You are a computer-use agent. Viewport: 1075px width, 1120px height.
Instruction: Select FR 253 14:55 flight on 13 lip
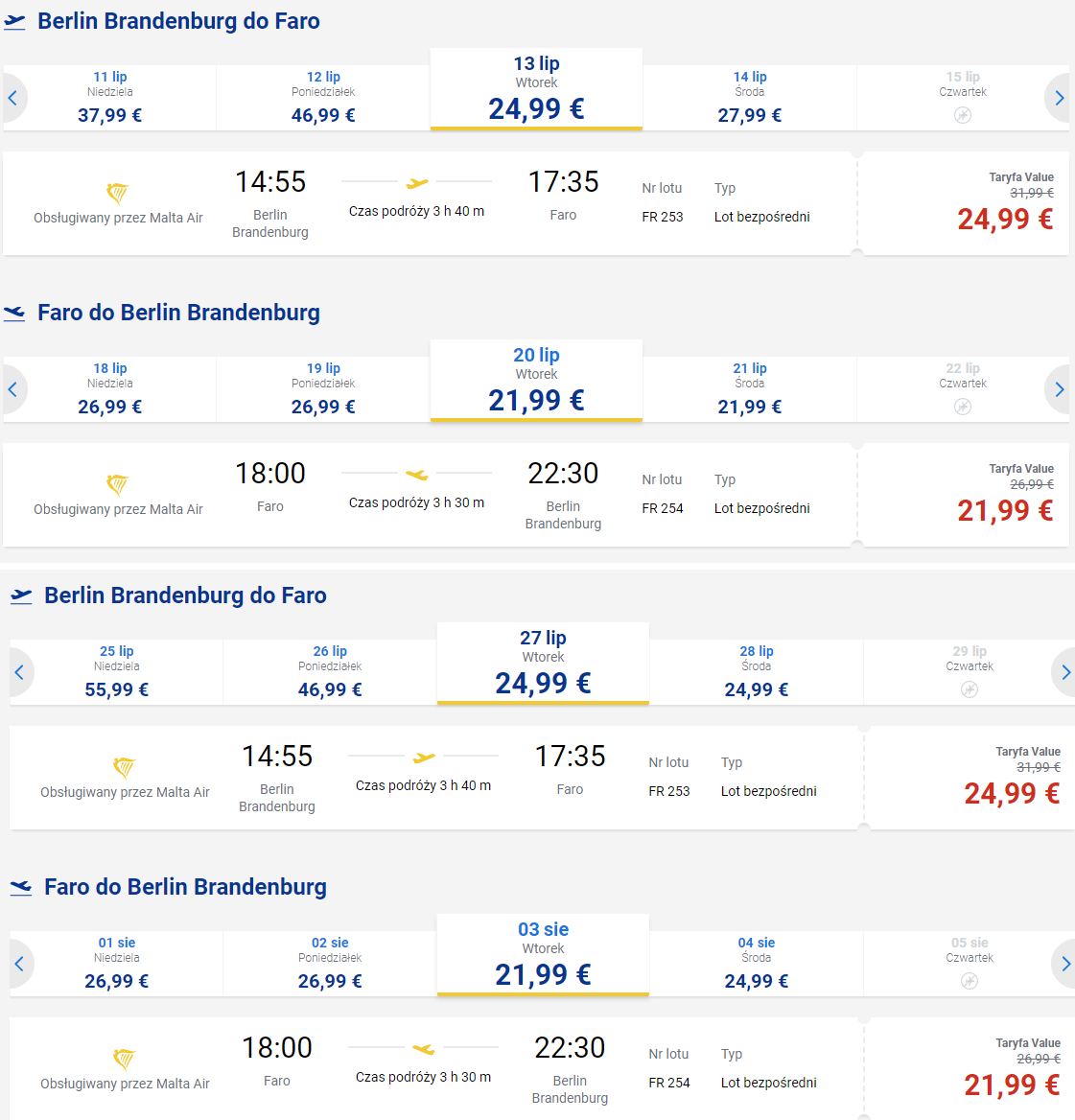[430, 203]
